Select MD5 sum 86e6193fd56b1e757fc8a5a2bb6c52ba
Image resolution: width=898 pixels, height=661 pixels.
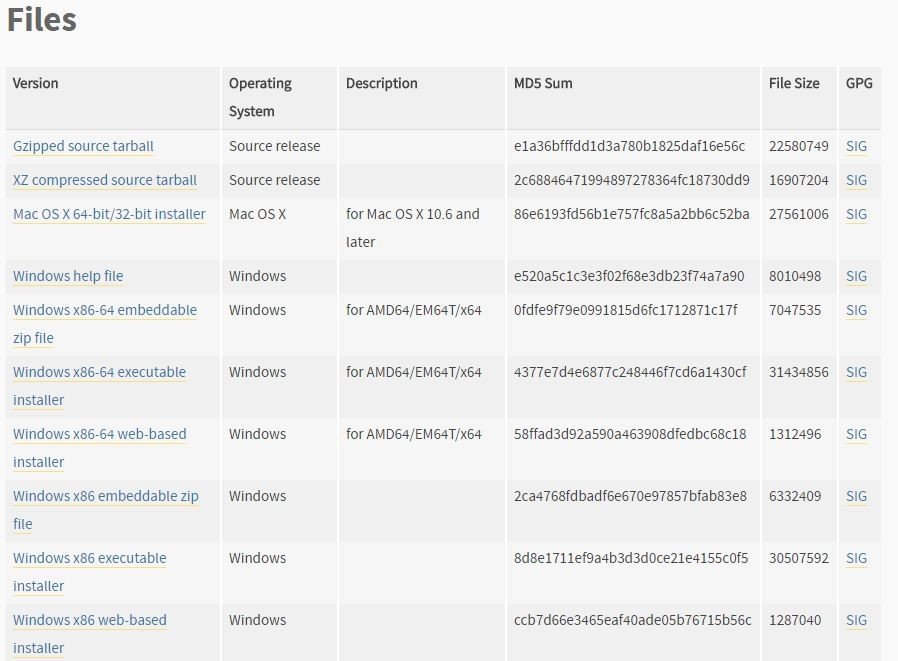click(632, 214)
